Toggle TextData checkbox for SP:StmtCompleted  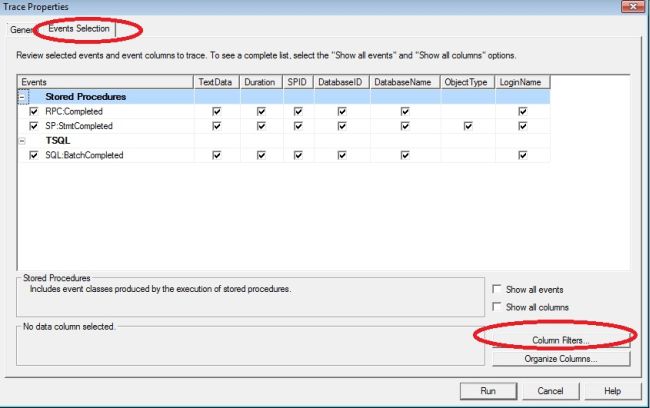click(216, 126)
